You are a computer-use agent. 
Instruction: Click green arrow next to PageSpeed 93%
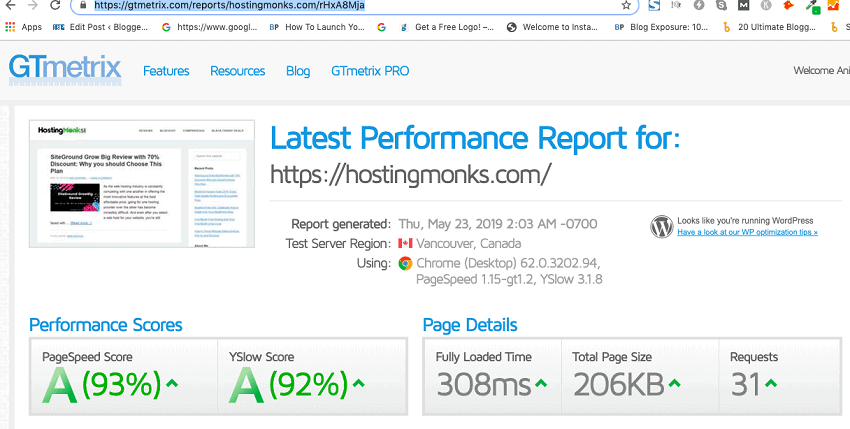click(172, 383)
